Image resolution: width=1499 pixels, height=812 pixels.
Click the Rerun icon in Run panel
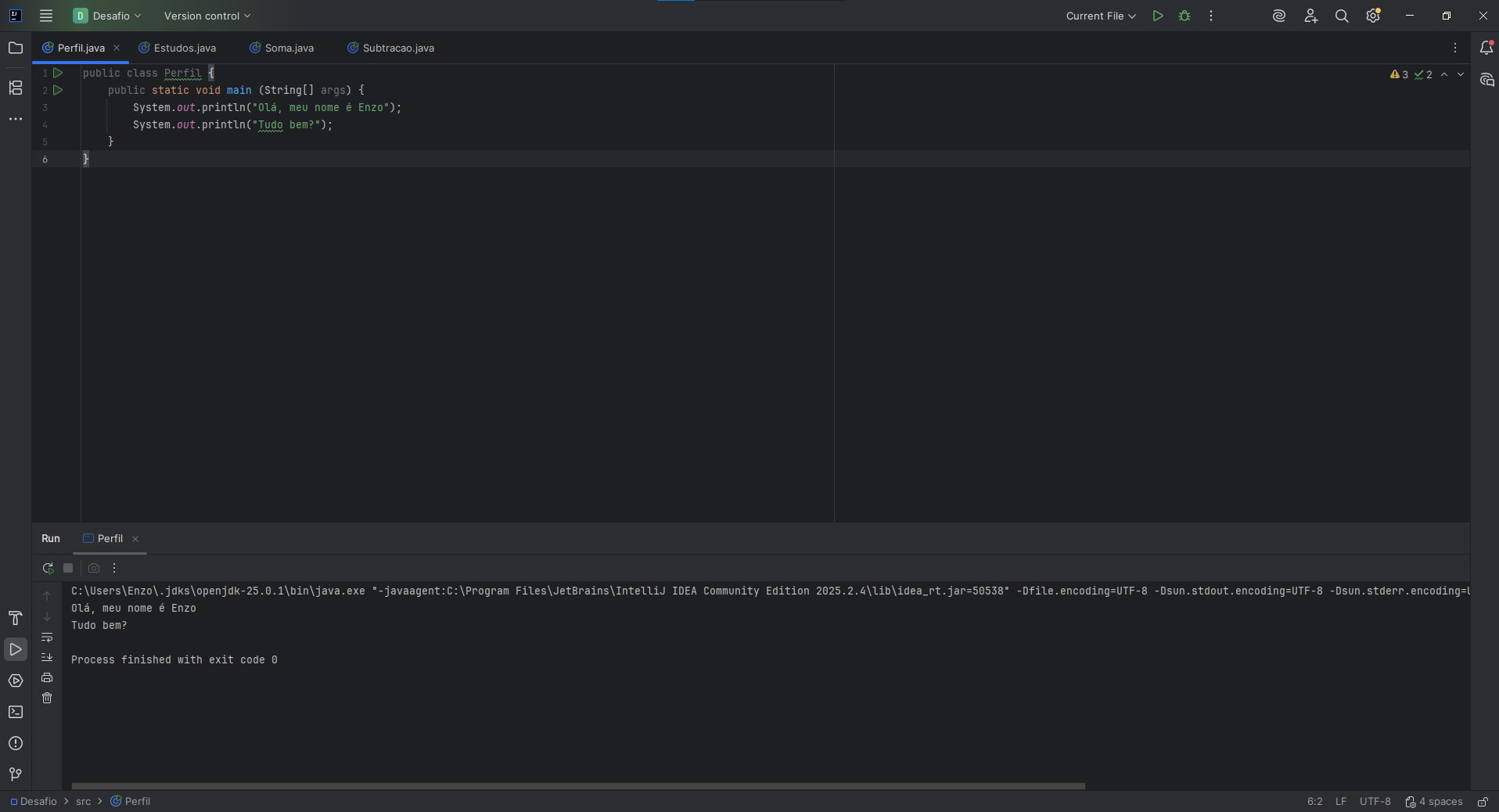pos(48,569)
